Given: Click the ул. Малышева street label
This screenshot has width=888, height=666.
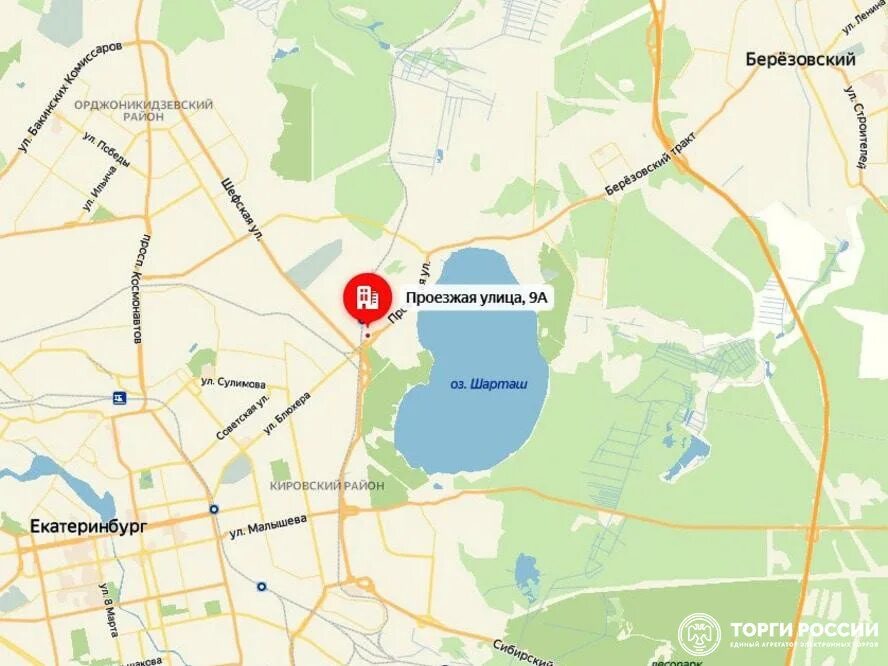Looking at the screenshot, I should [268, 527].
